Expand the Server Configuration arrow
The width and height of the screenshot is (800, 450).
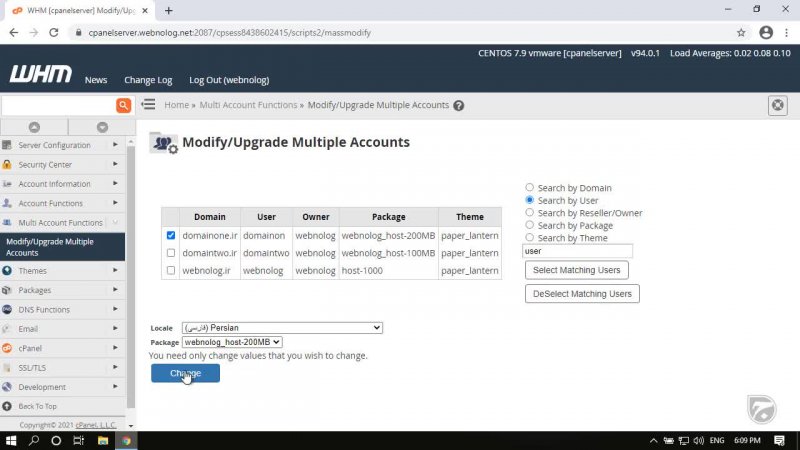(115, 145)
